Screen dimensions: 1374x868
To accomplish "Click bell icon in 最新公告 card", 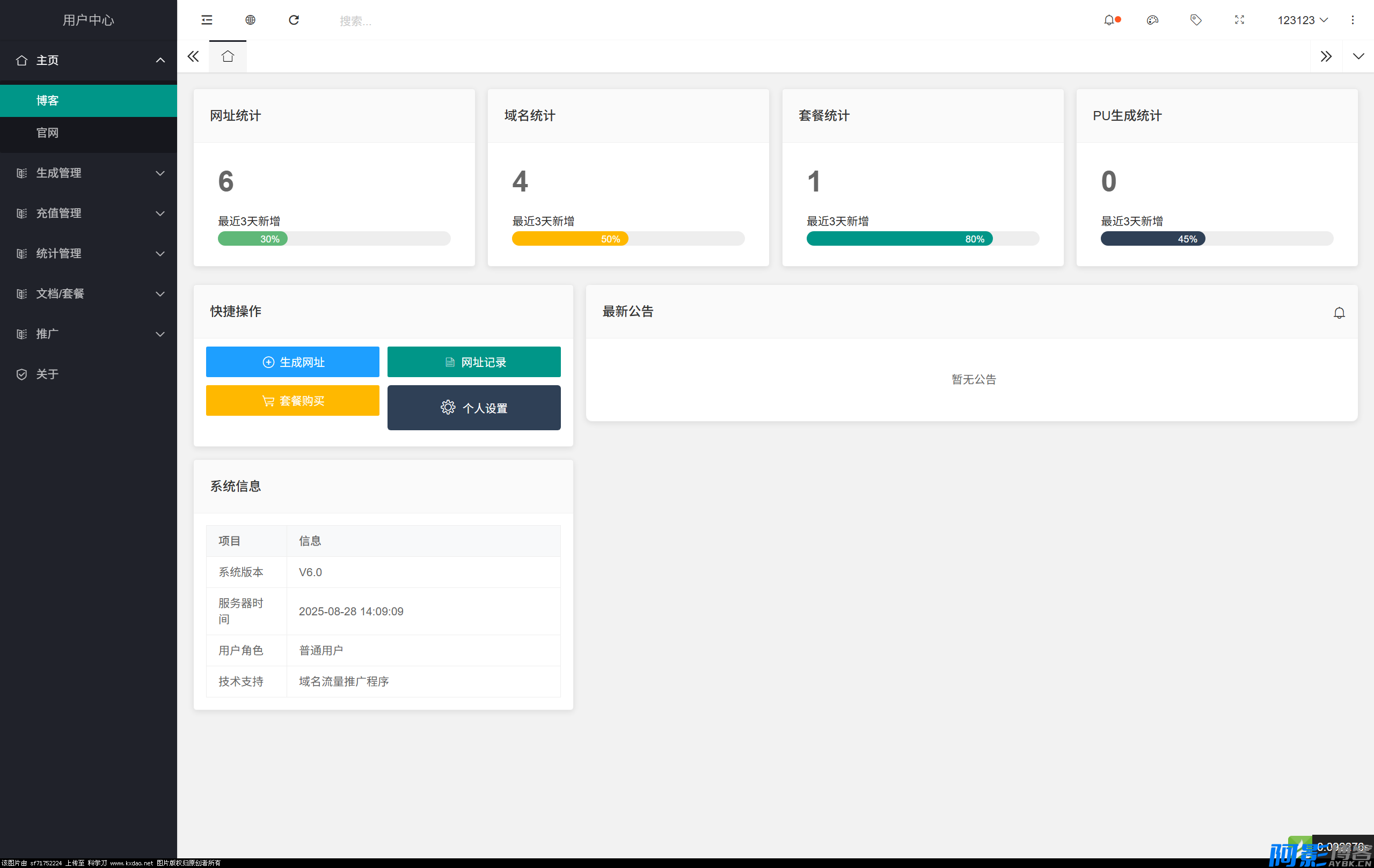I will 1339,313.
